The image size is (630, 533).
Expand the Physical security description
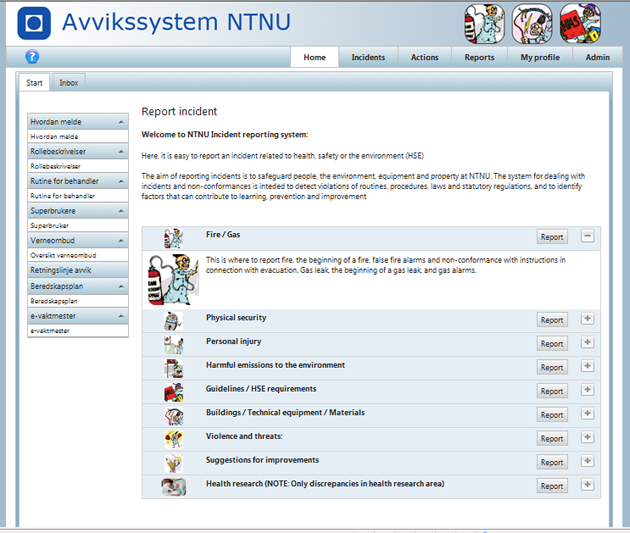[x=587, y=319]
